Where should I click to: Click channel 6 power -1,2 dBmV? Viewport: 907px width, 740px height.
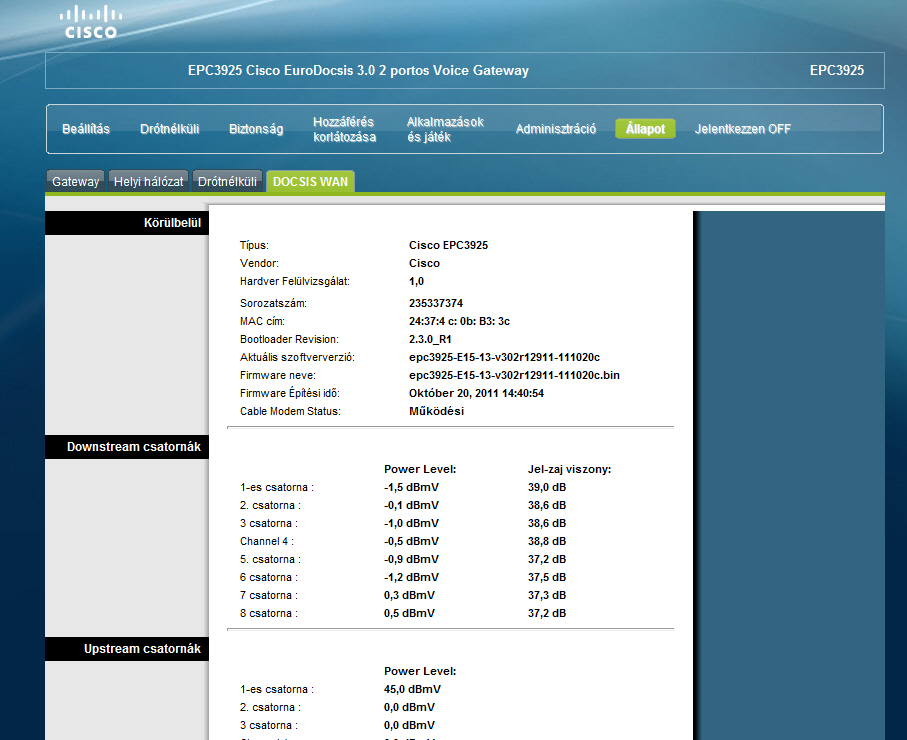point(411,577)
